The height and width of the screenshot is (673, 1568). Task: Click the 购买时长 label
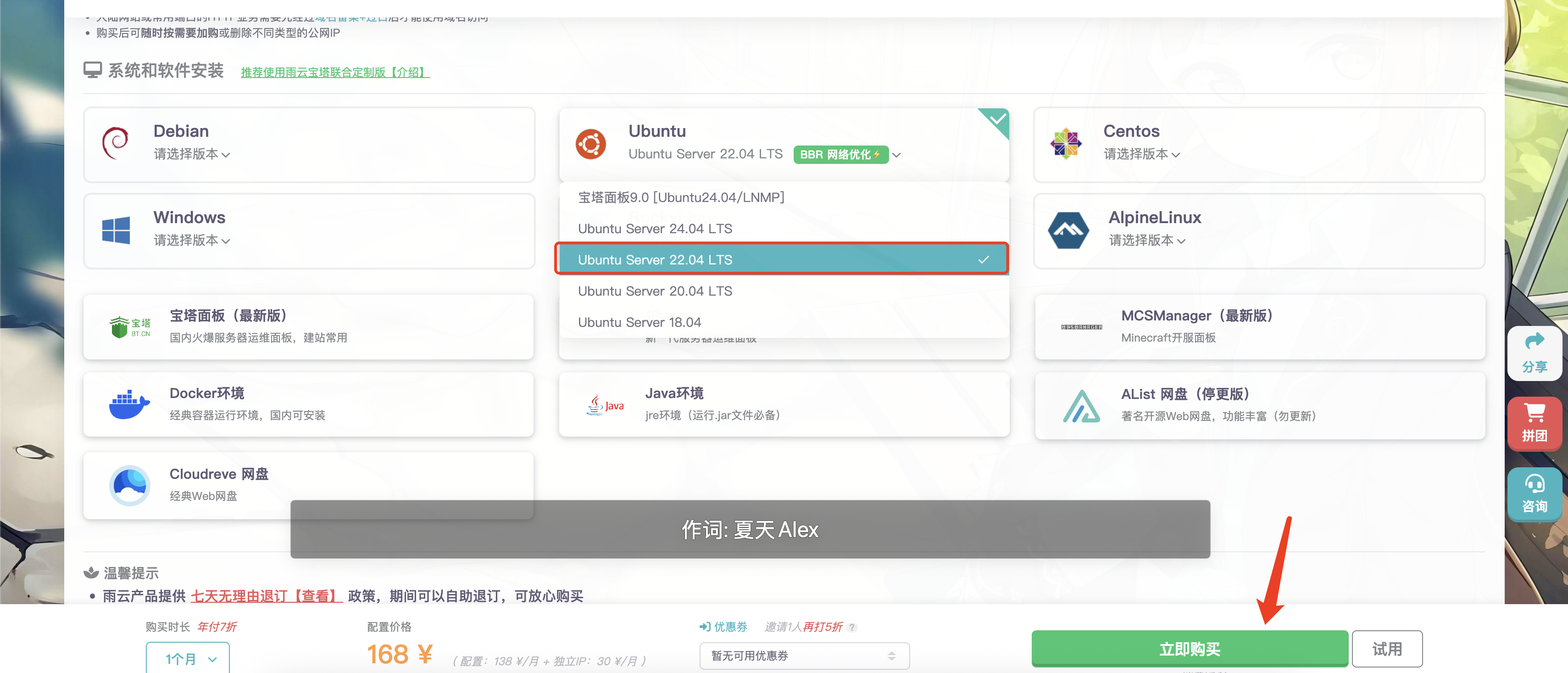[x=167, y=627]
